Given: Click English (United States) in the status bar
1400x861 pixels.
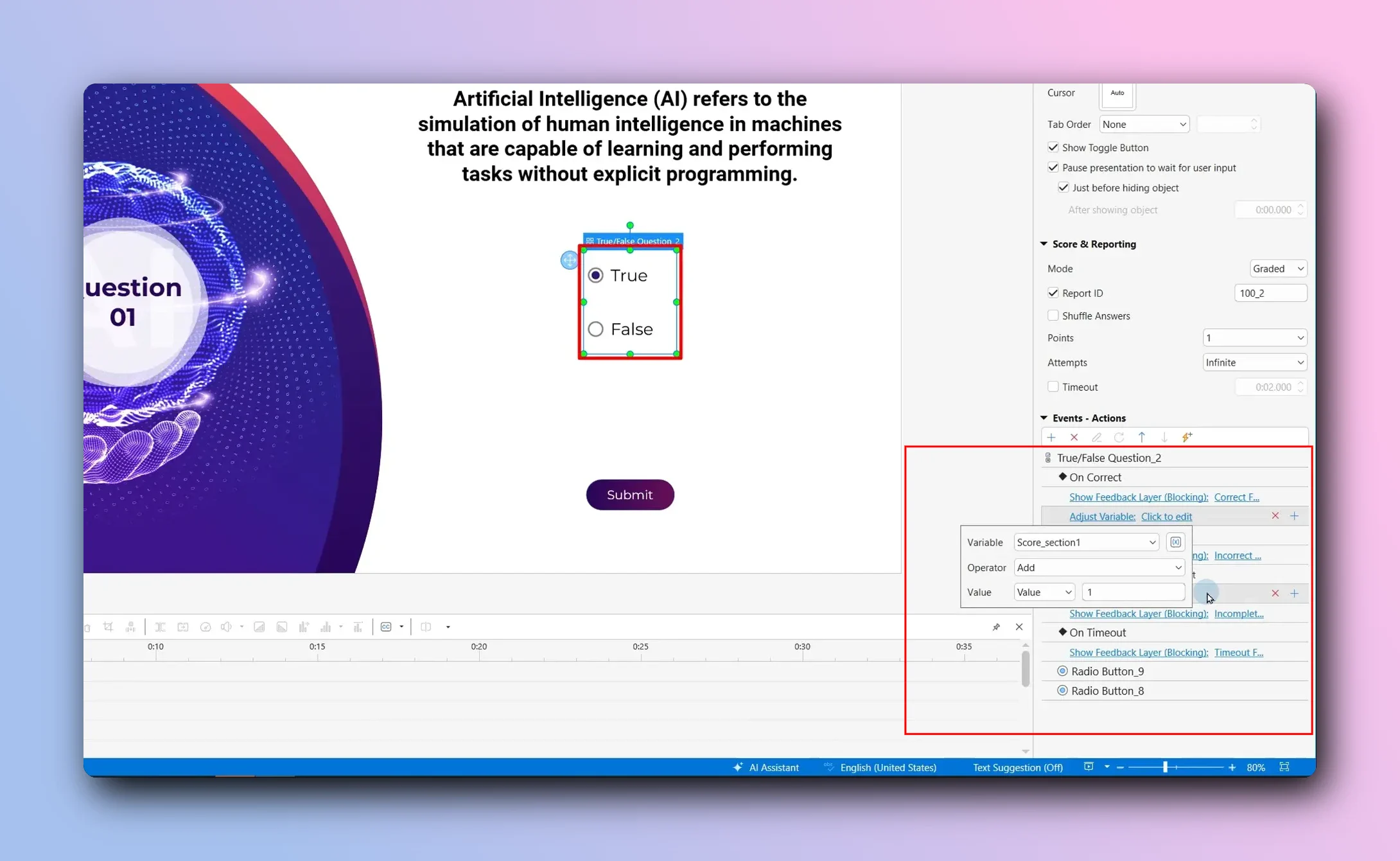Looking at the screenshot, I should click(x=888, y=767).
